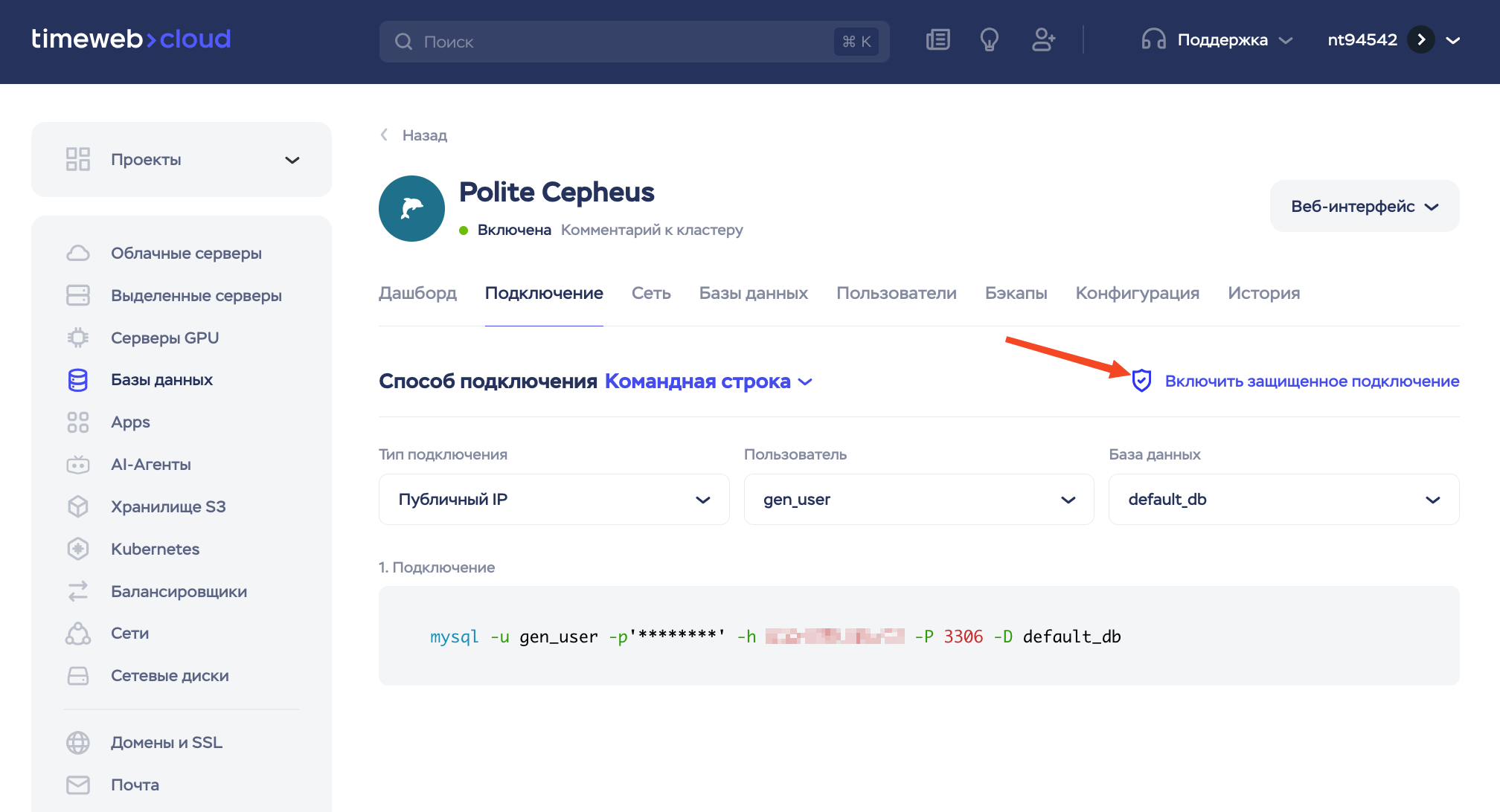Screen dimensions: 1500x812
Task: Open Балансировщики label in sidebar
Action: pos(179,591)
